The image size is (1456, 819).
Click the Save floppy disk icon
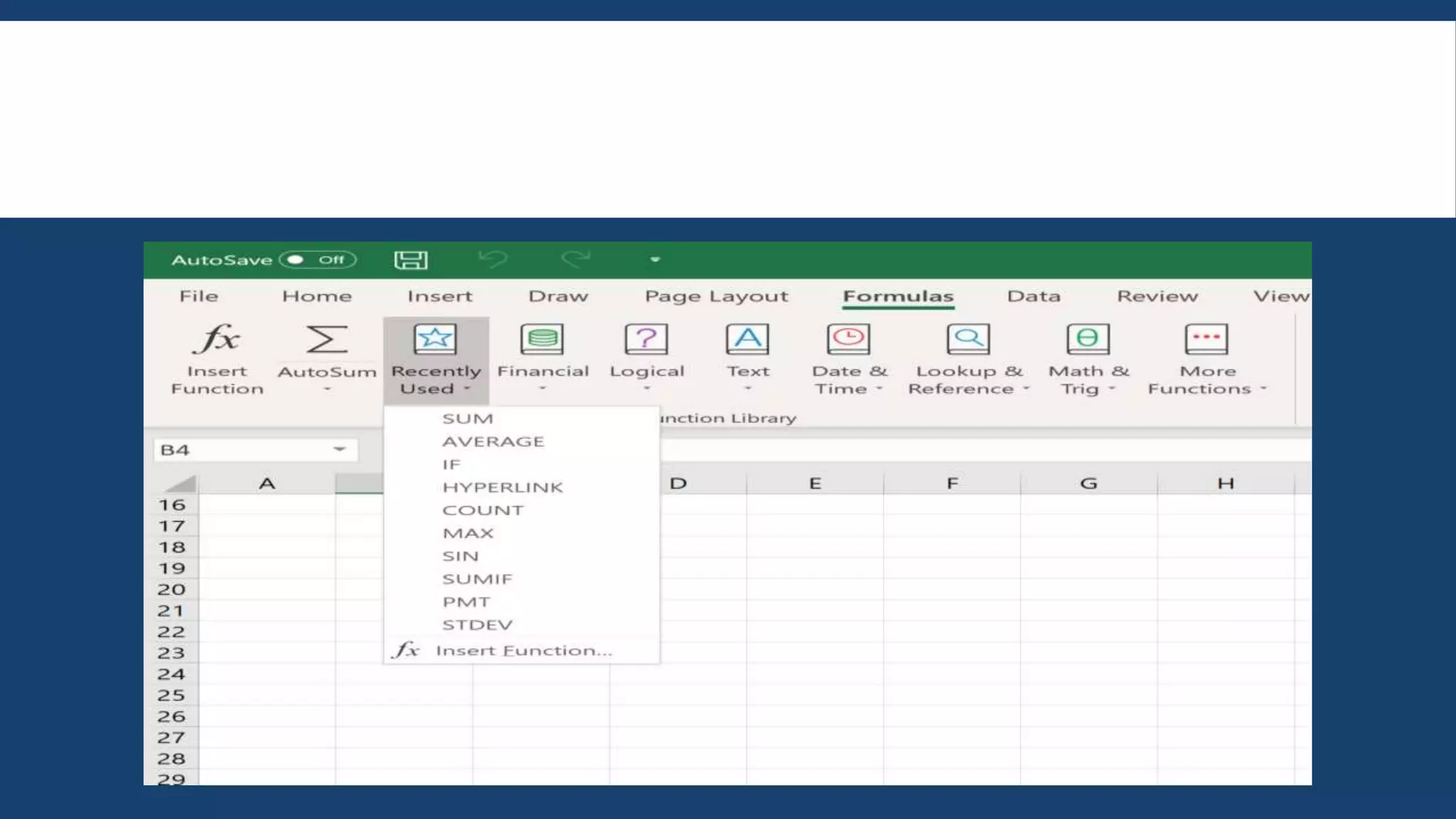point(411,260)
